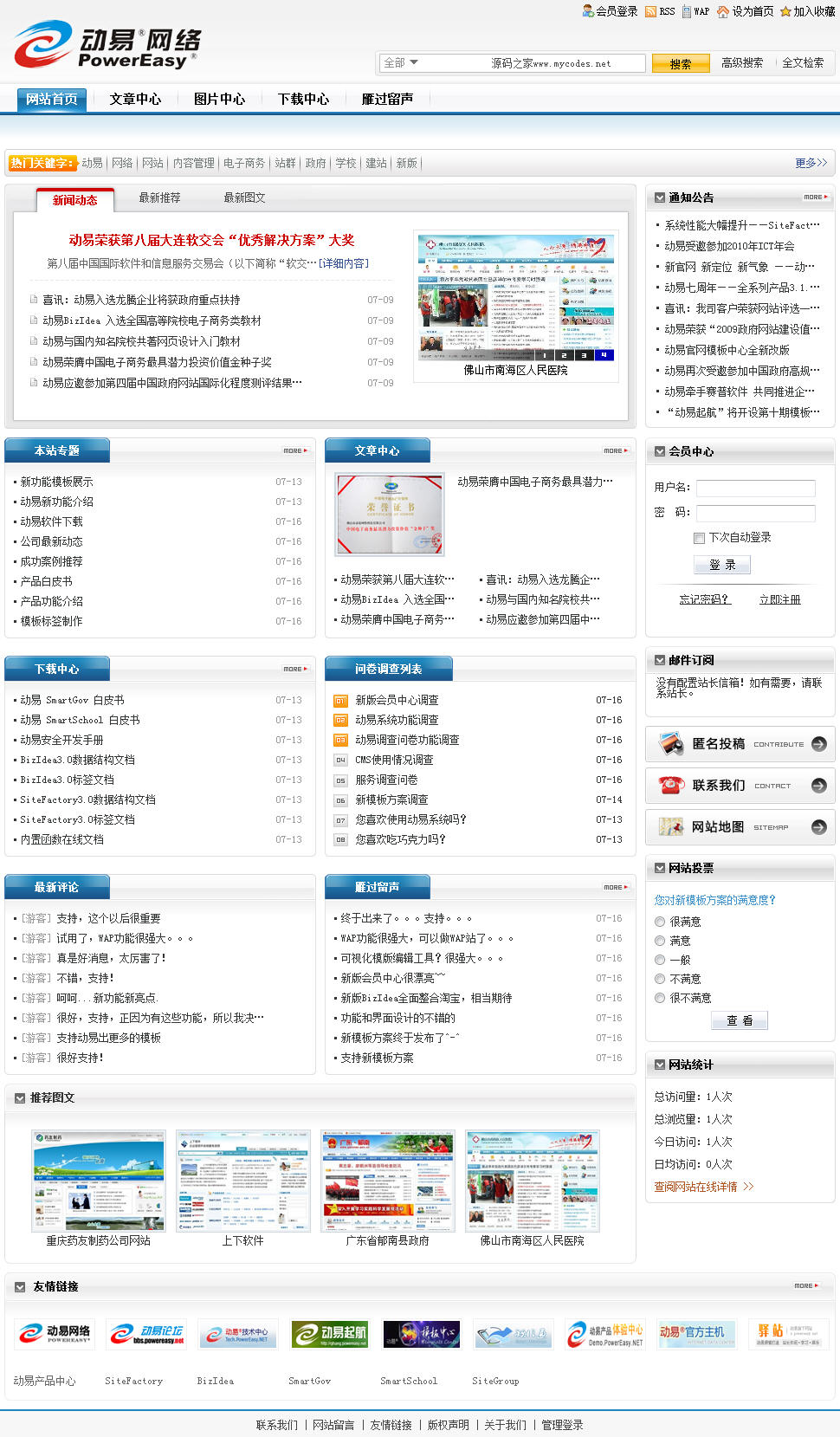This screenshot has width=840, height=1437.
Task: Open the 立即注册 link
Action: 780,599
